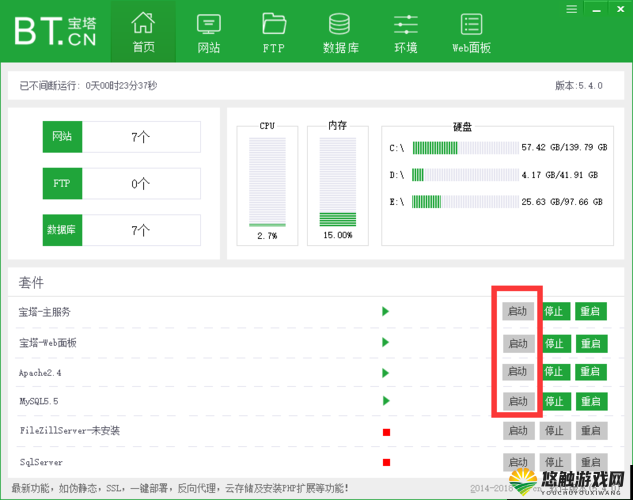The image size is (633, 500).
Task: Click the 套件 section heading
Action: click(x=31, y=282)
